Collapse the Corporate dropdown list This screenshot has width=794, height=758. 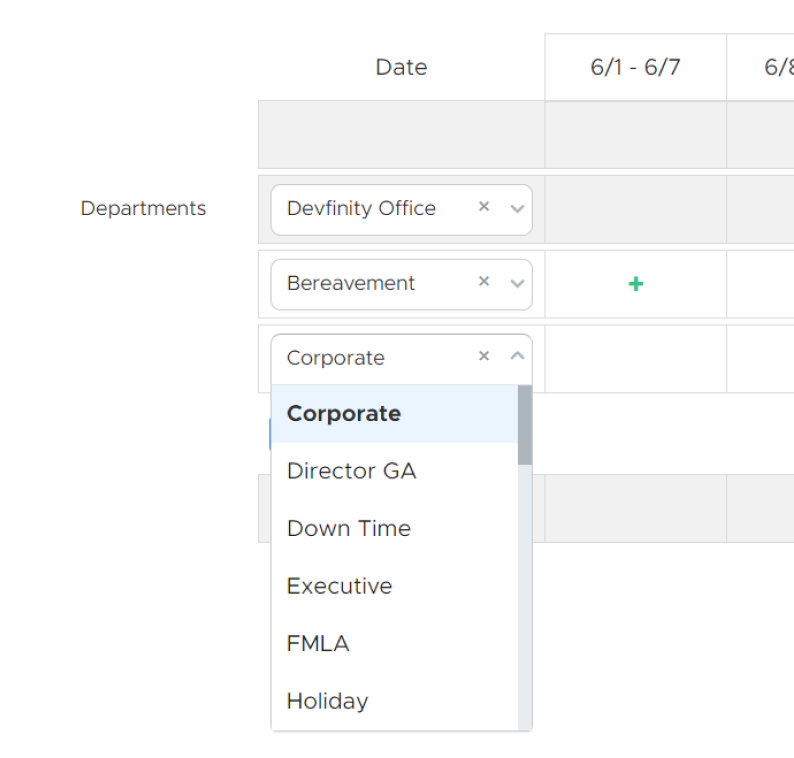coord(517,356)
